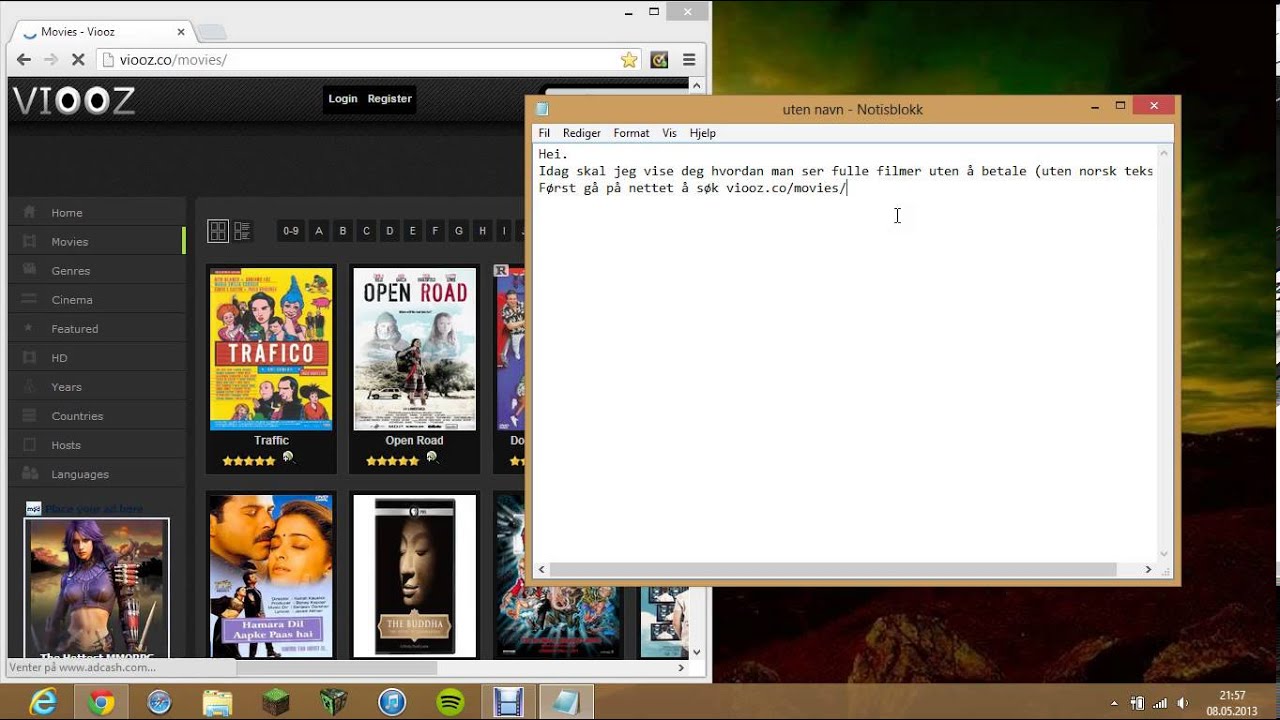Image resolution: width=1280 pixels, height=720 pixels.
Task: Switch to grid view of movies
Action: click(218, 231)
